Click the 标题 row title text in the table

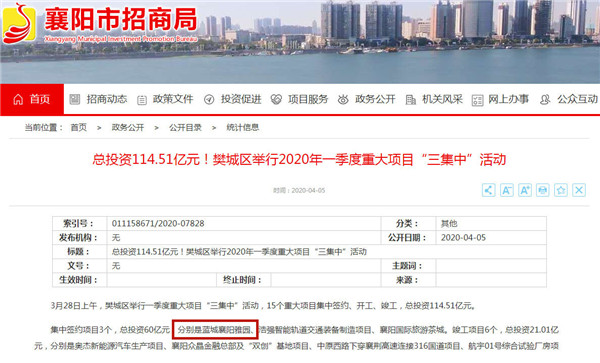click(x=239, y=252)
